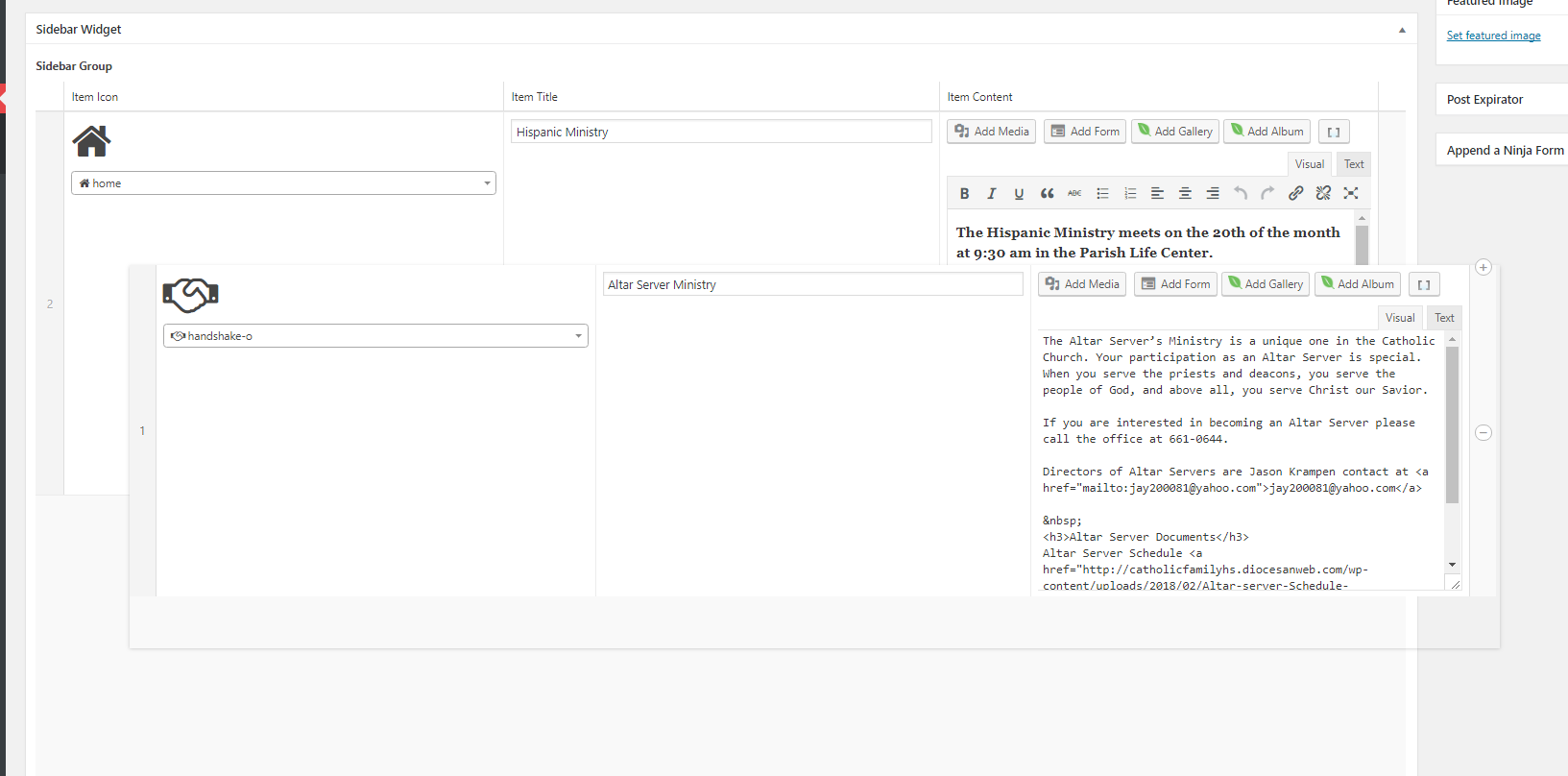Viewport: 1568px width, 776px height.
Task: Toggle fullscreen distraction-free editor mode
Action: point(1351,193)
